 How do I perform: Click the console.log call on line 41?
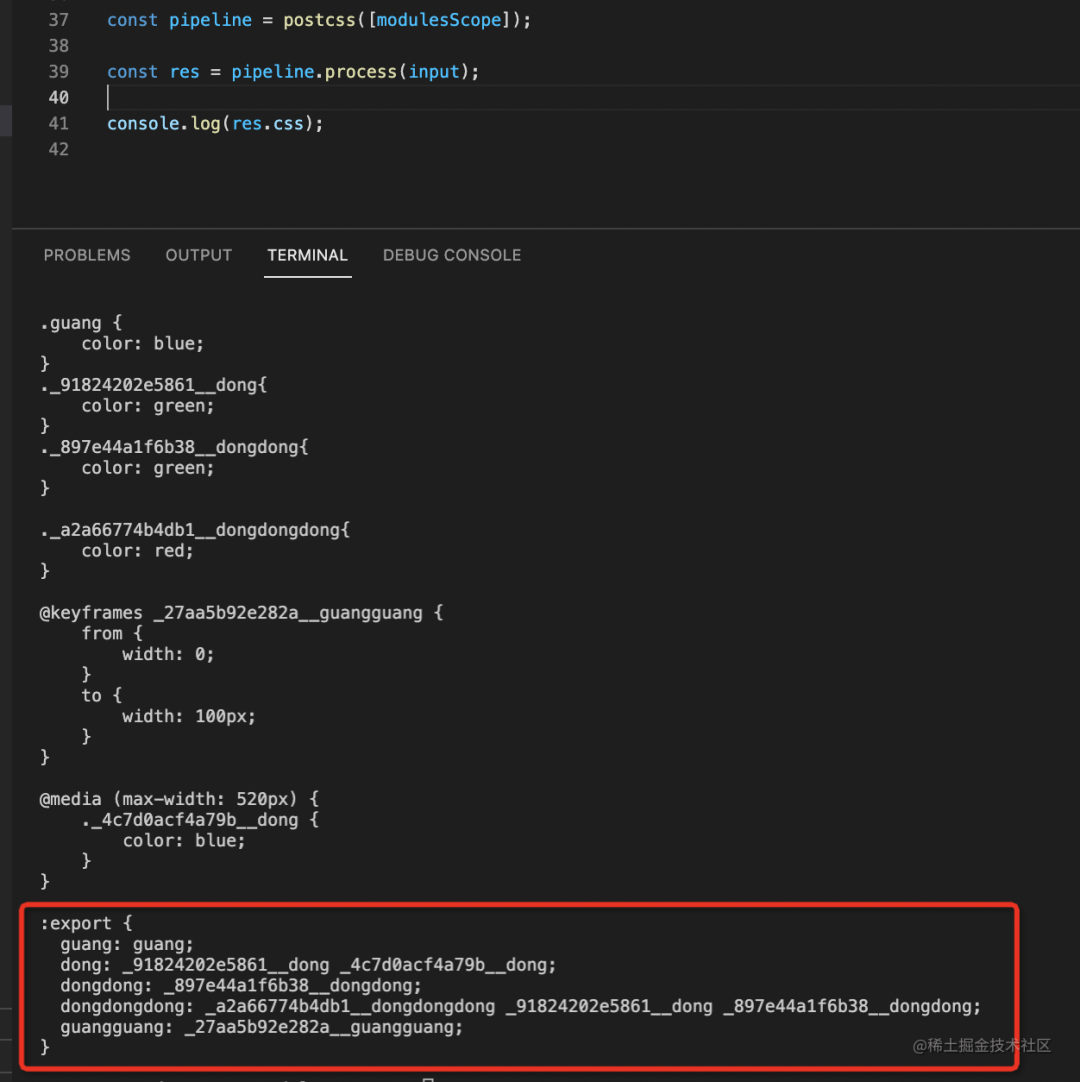click(164, 124)
